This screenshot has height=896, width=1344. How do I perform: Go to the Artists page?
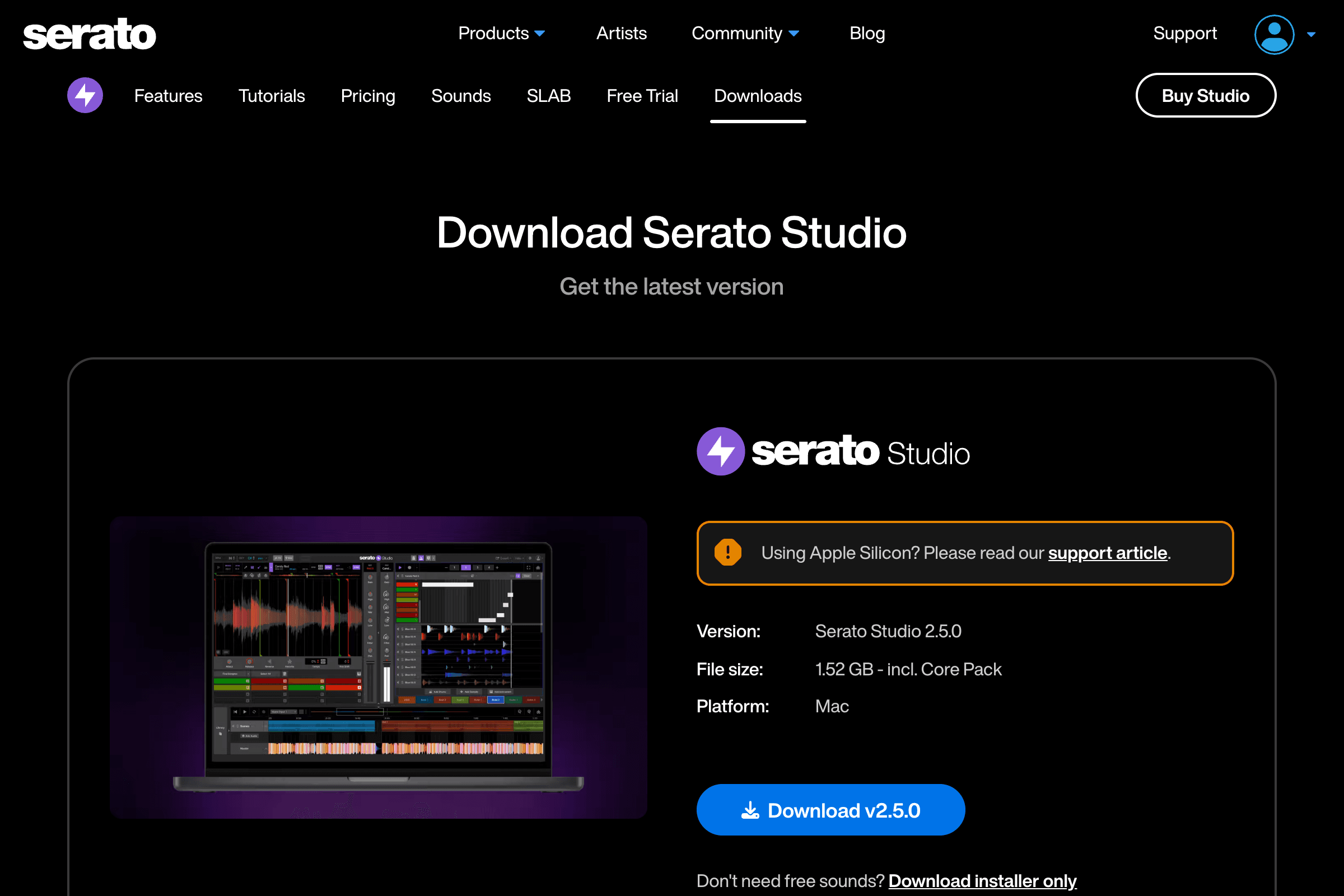[621, 33]
